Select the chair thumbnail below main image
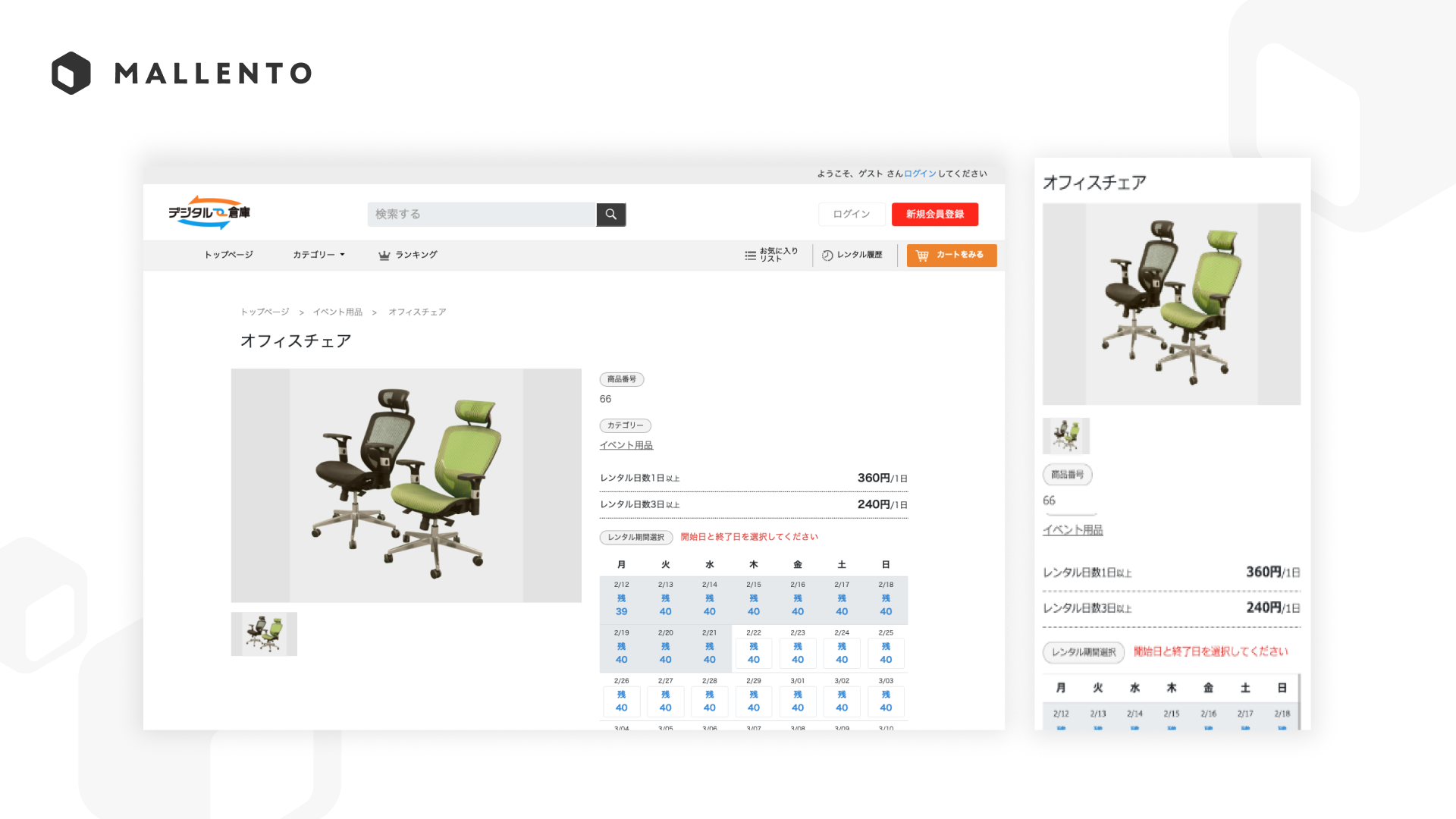The image size is (1456, 819). (264, 634)
